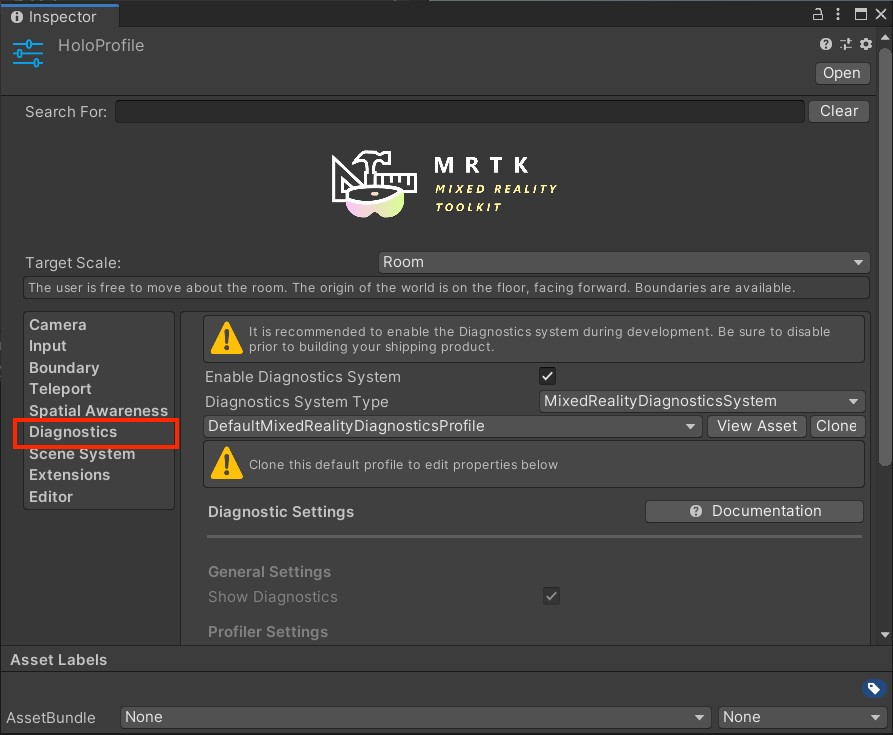Open help reference for HoloProfile
The image size is (893, 735).
[826, 44]
